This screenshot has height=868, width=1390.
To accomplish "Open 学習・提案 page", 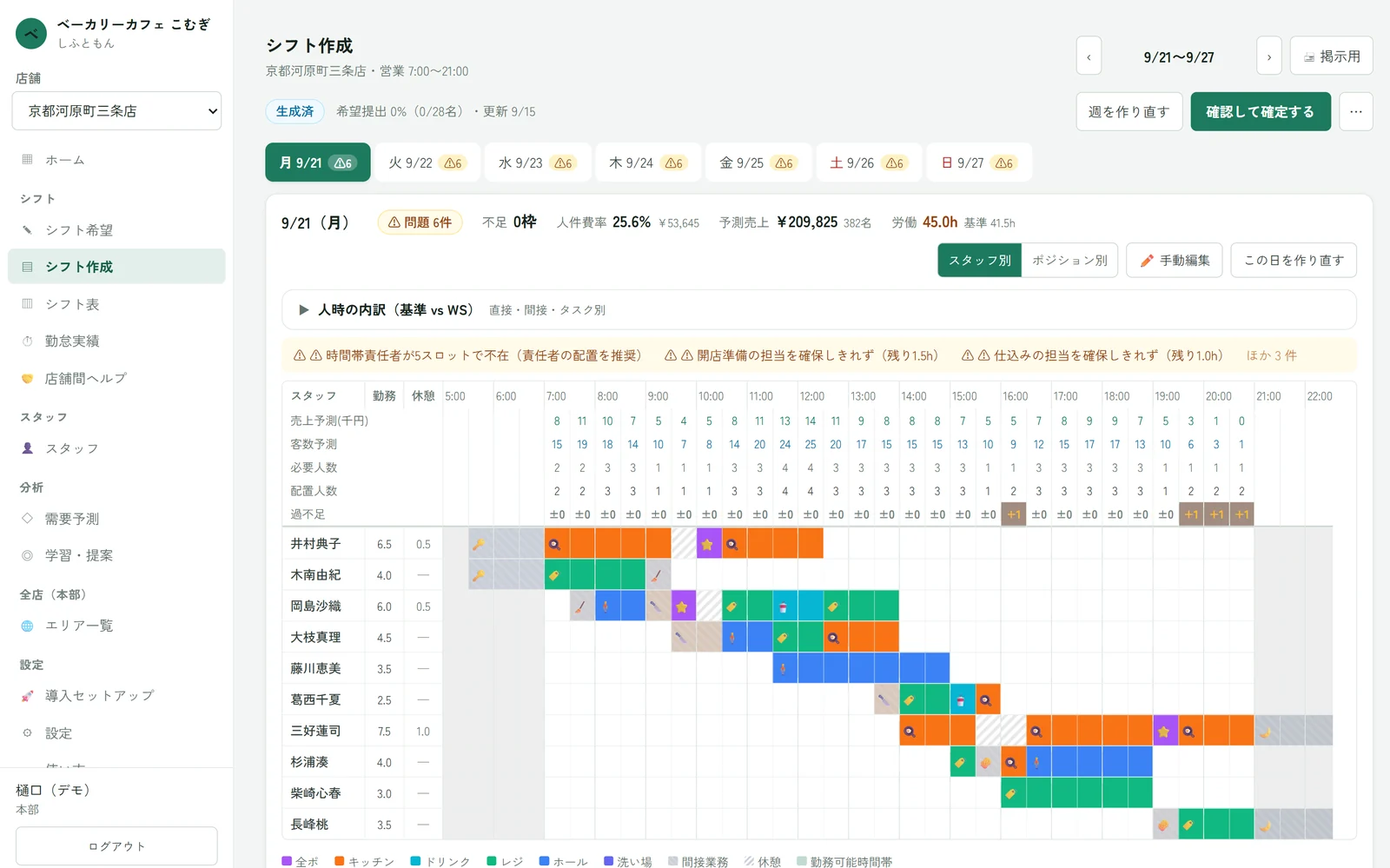I will pos(116,555).
